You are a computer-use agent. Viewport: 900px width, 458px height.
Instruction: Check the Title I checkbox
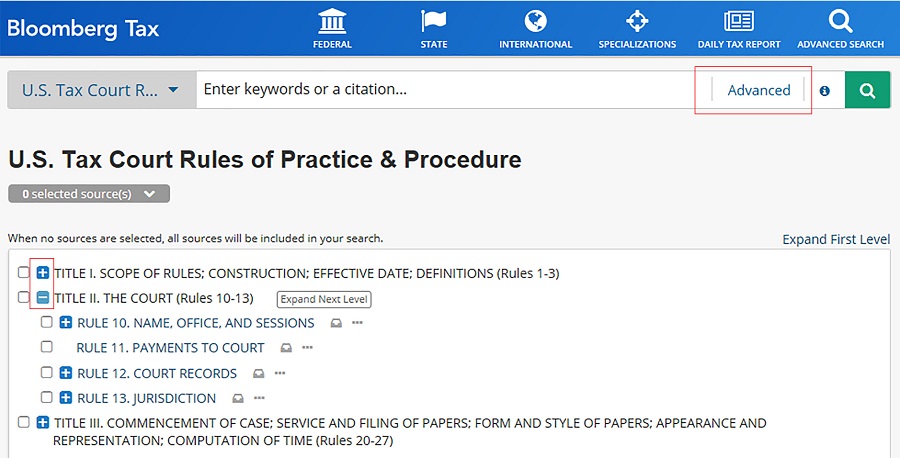[x=24, y=272]
